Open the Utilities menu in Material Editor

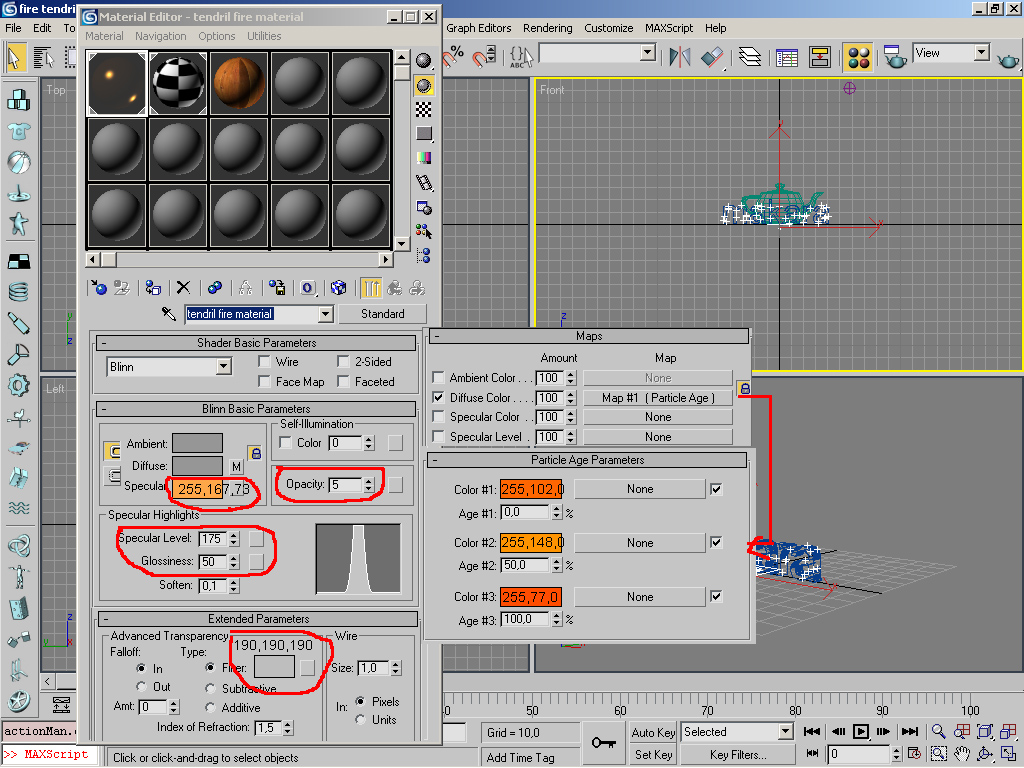264,36
